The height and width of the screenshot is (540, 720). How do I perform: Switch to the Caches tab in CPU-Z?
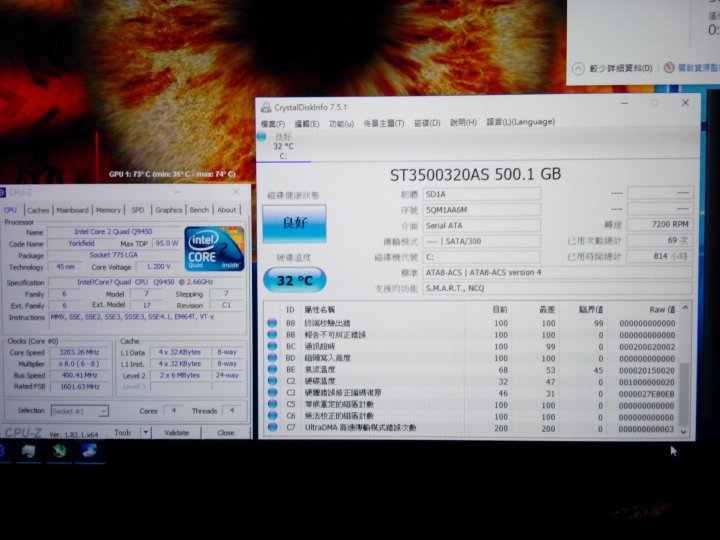pyautogui.click(x=38, y=210)
